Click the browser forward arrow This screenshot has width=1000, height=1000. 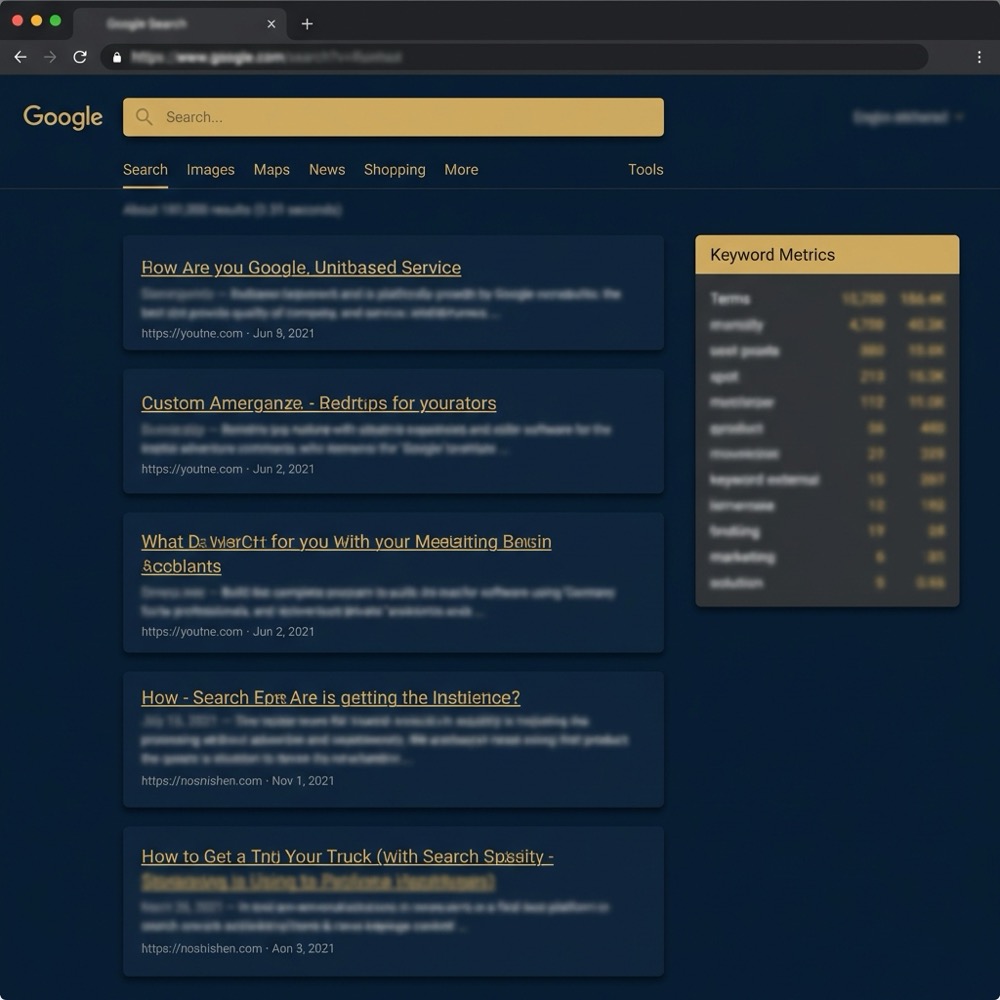(50, 57)
